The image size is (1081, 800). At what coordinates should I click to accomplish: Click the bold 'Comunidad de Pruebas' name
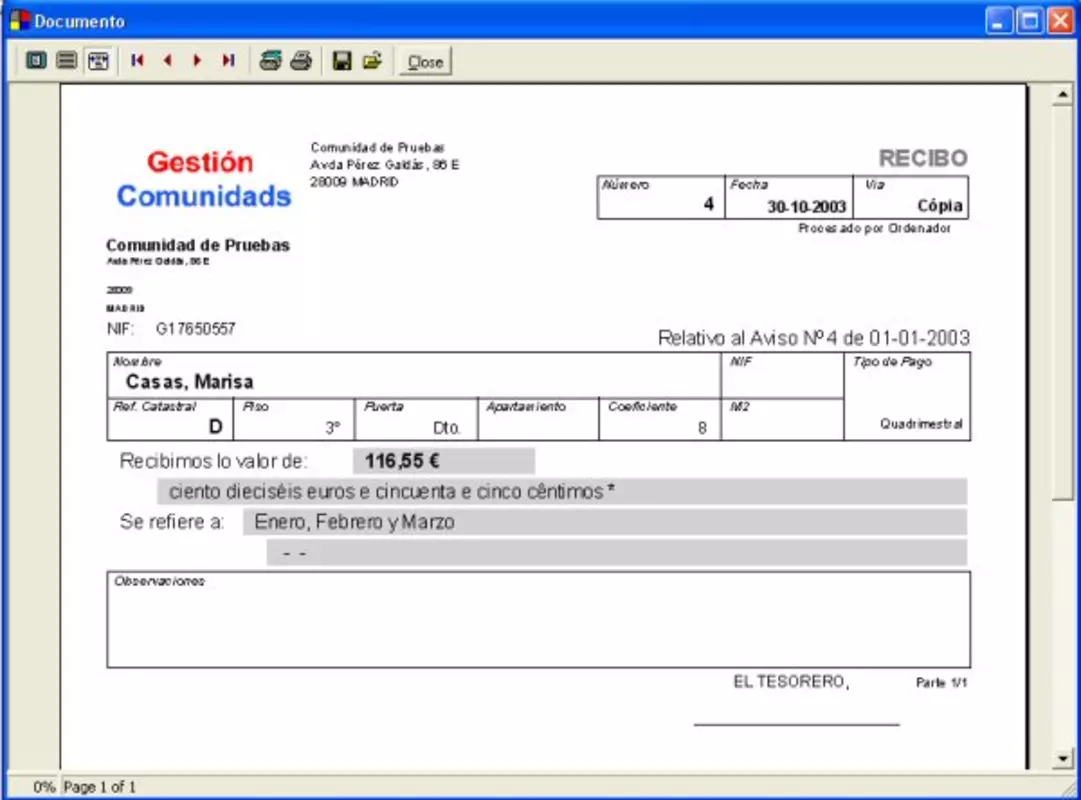198,245
